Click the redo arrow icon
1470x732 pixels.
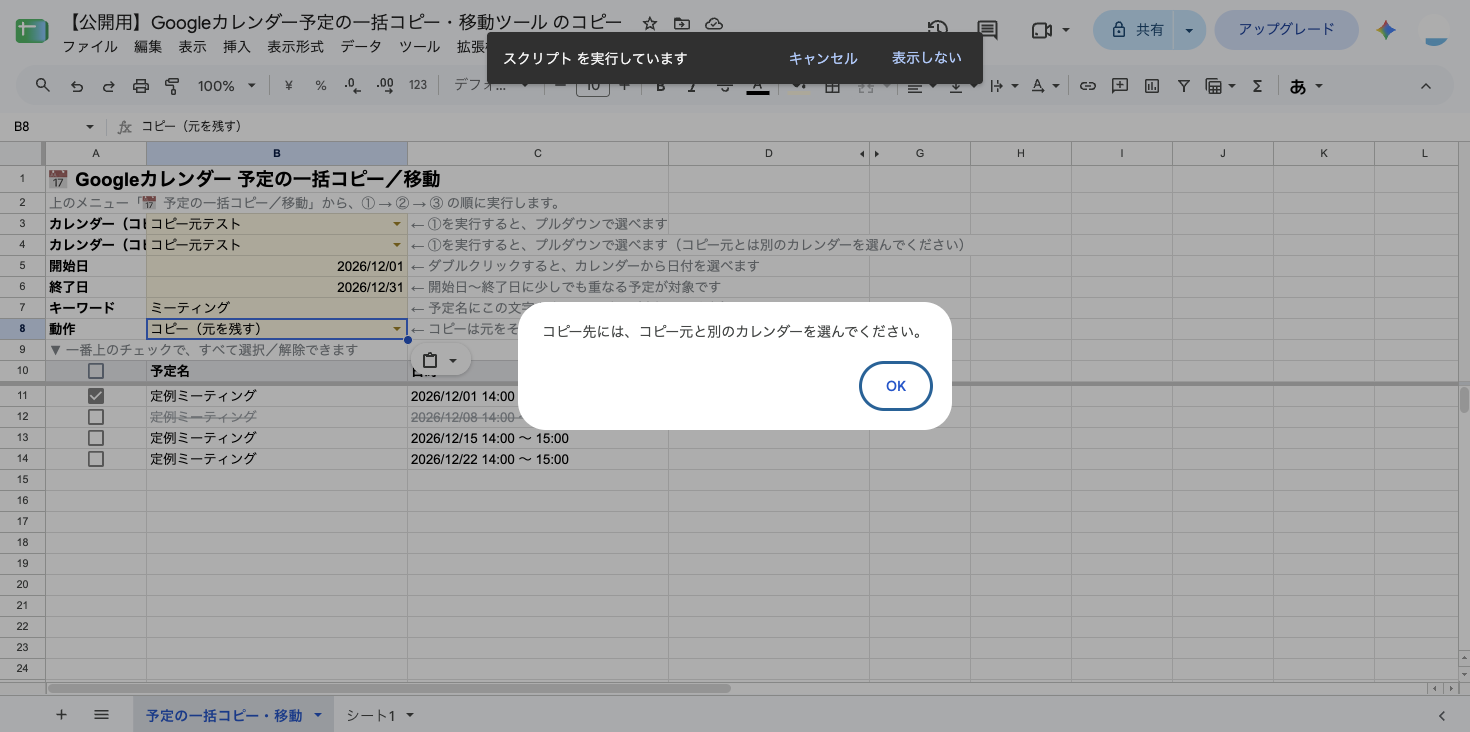tap(108, 86)
